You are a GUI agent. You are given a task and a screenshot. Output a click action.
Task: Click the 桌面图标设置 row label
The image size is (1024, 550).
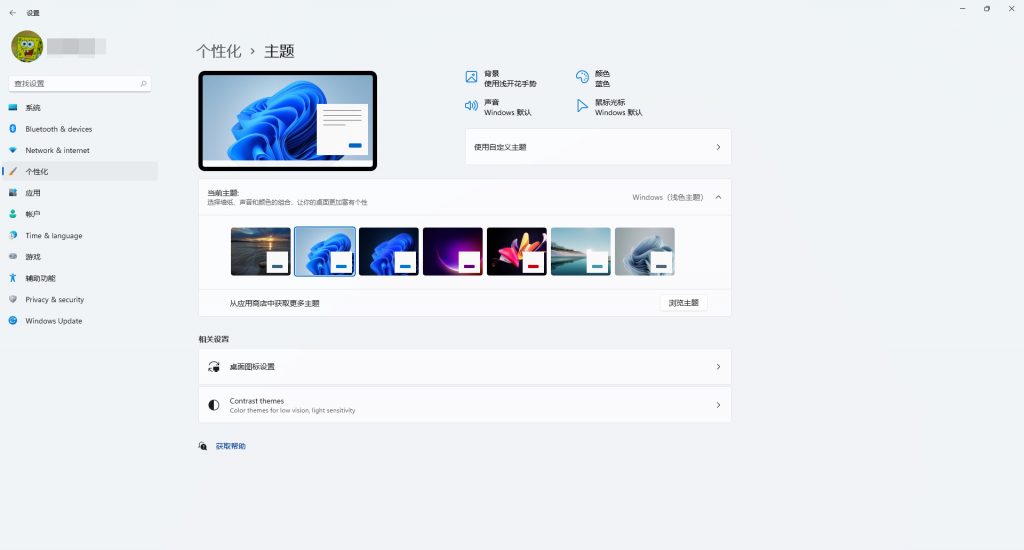point(252,366)
